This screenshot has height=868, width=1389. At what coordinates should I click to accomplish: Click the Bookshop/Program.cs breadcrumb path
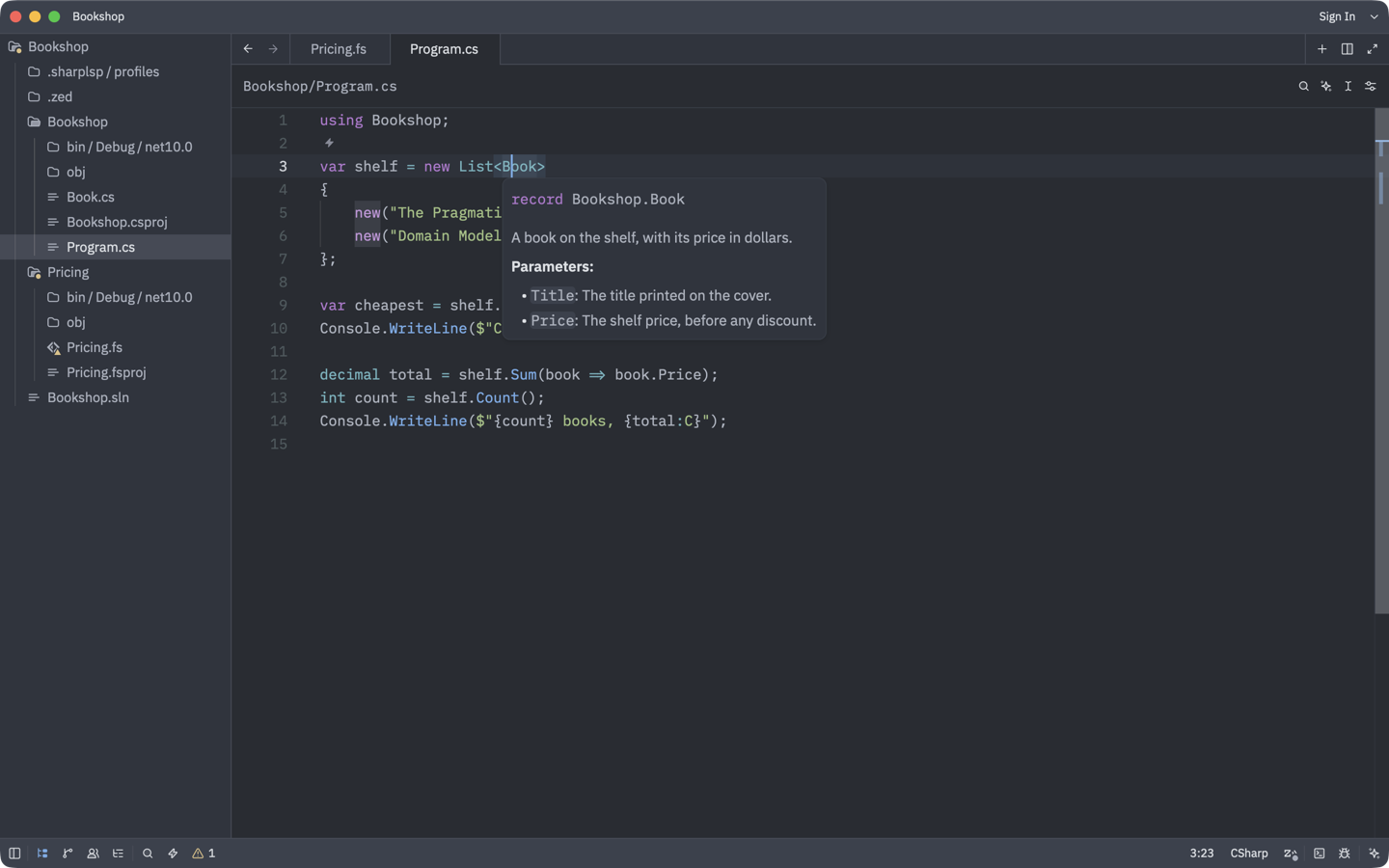320,87
